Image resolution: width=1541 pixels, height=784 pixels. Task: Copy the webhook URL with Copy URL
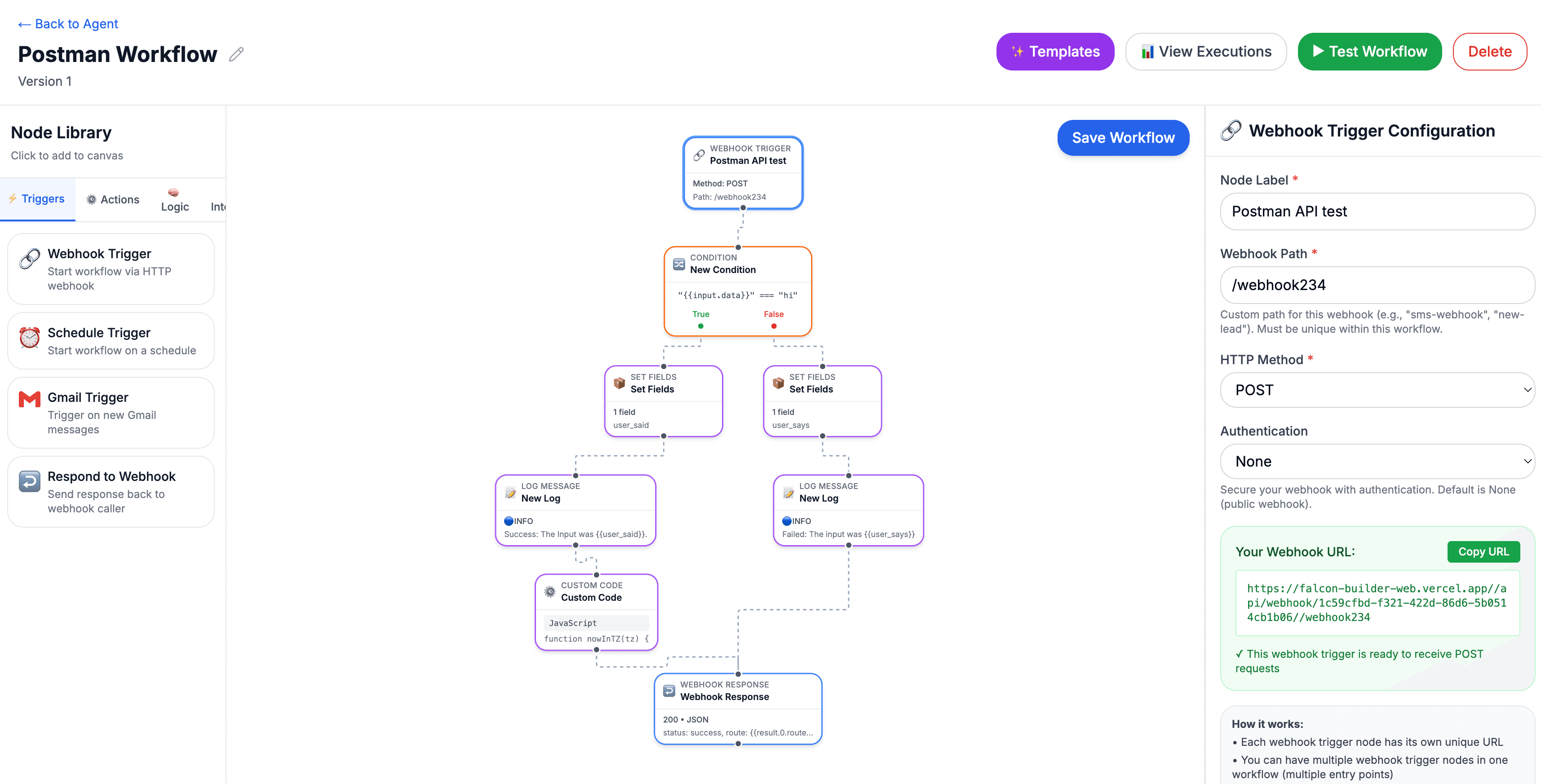click(1483, 551)
